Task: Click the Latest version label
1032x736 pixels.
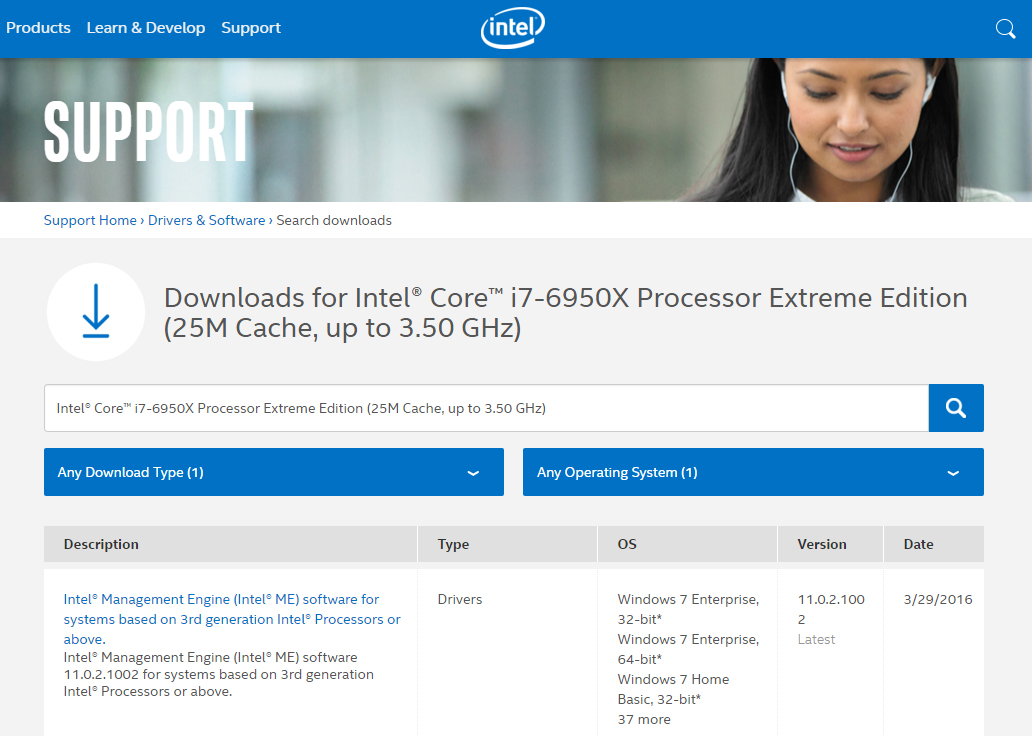Action: coord(816,639)
